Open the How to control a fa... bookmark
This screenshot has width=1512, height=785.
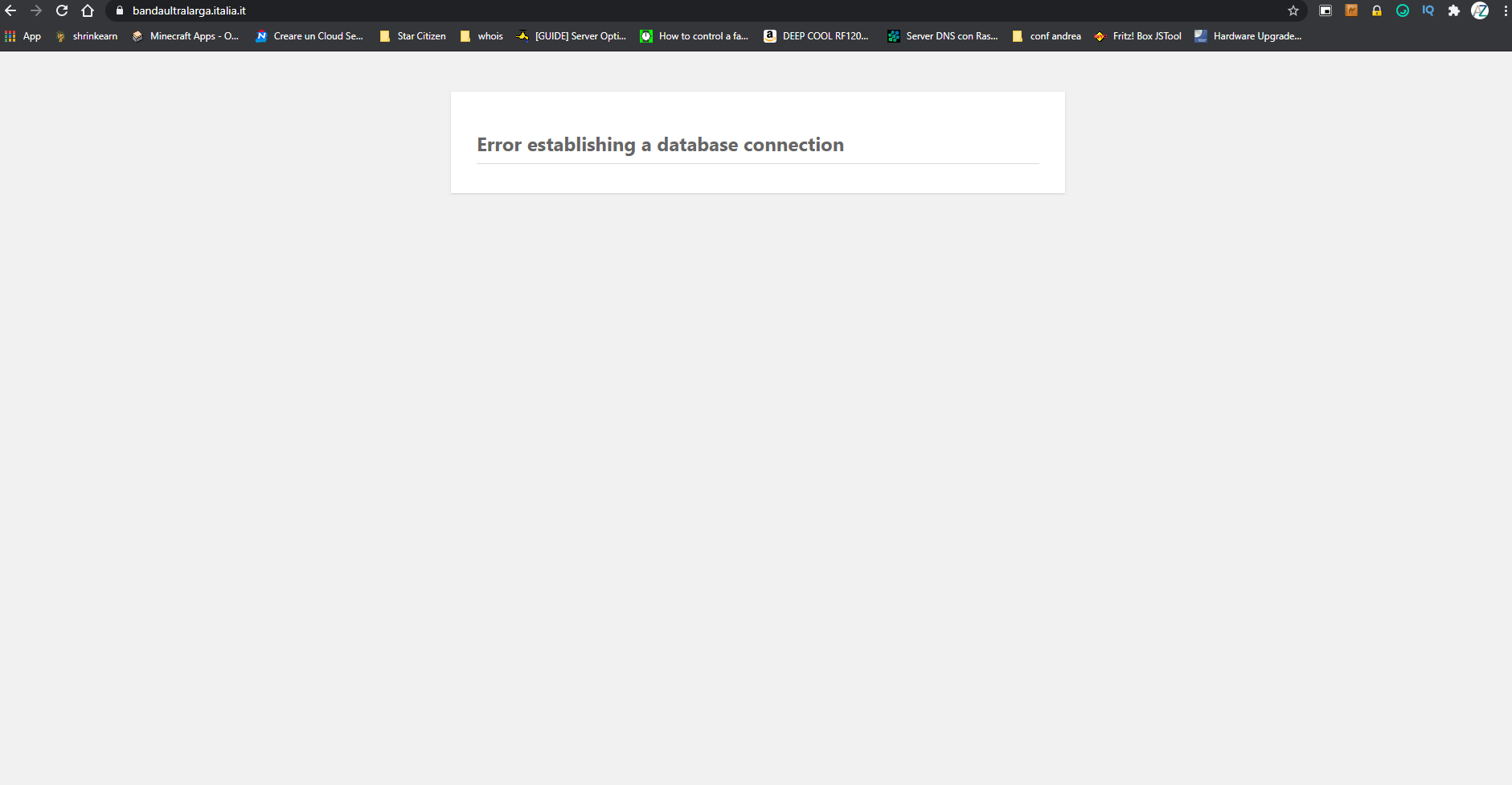695,36
